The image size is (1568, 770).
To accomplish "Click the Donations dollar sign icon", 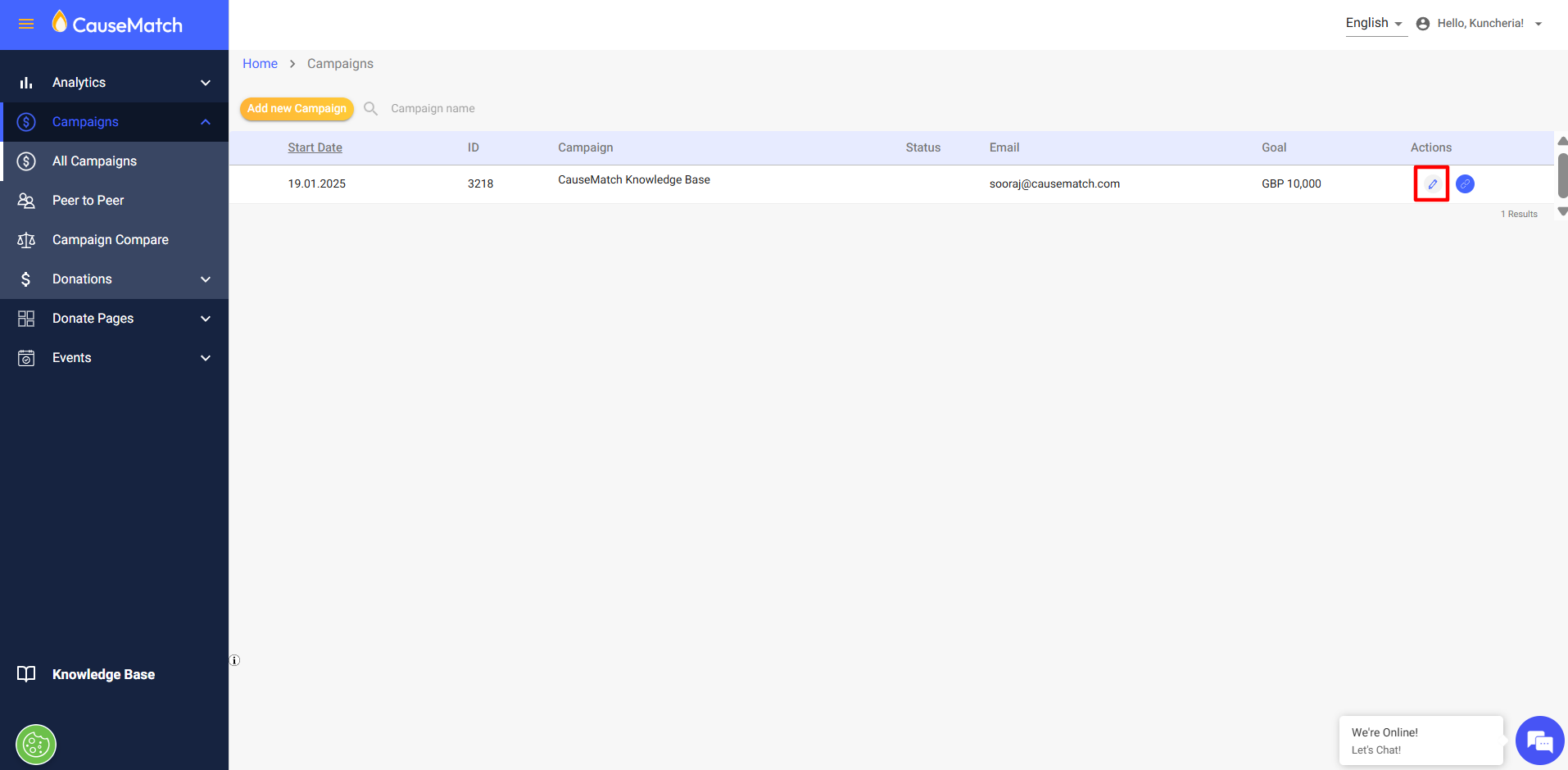I will pos(26,279).
